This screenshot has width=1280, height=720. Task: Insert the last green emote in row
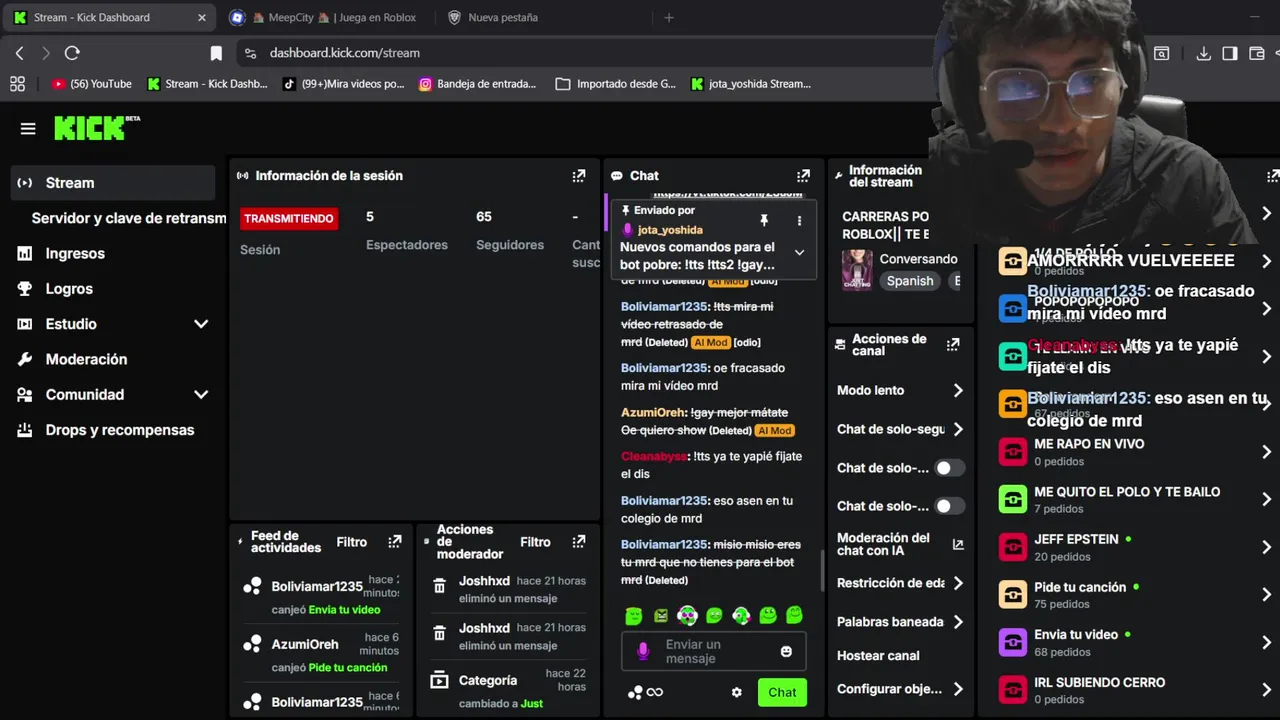point(794,615)
